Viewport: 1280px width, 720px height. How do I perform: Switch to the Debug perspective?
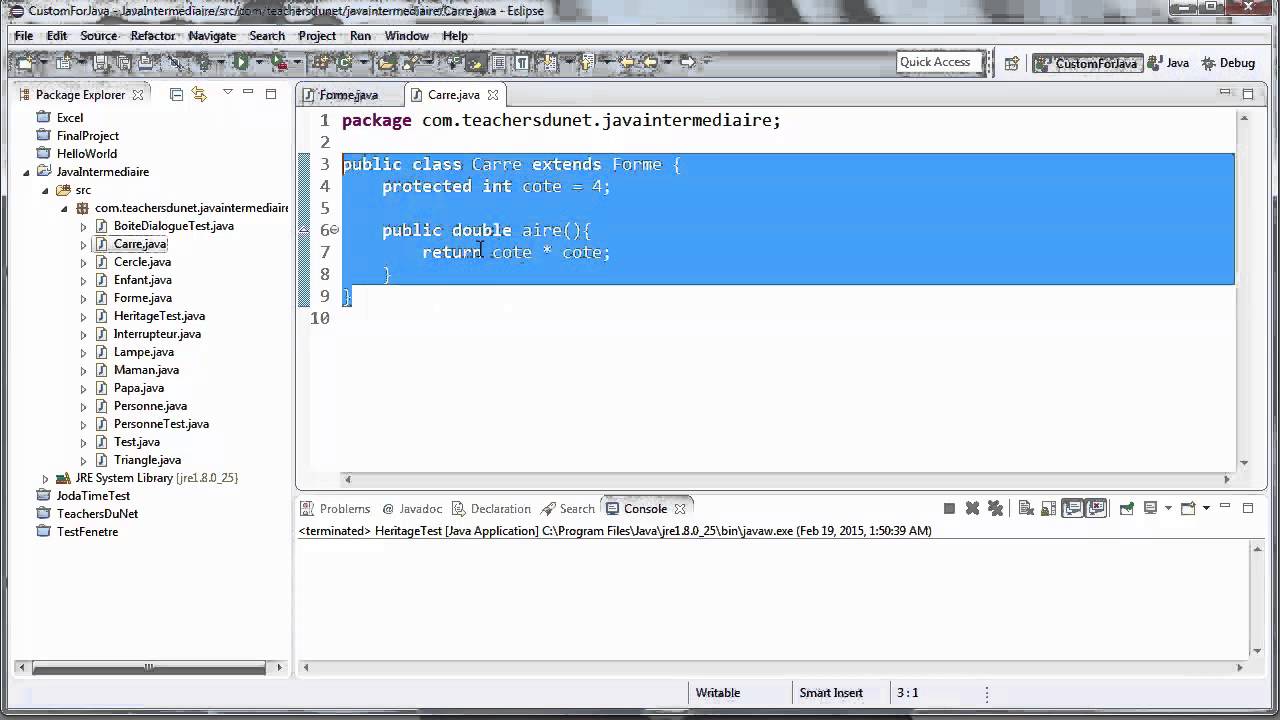pos(1228,63)
